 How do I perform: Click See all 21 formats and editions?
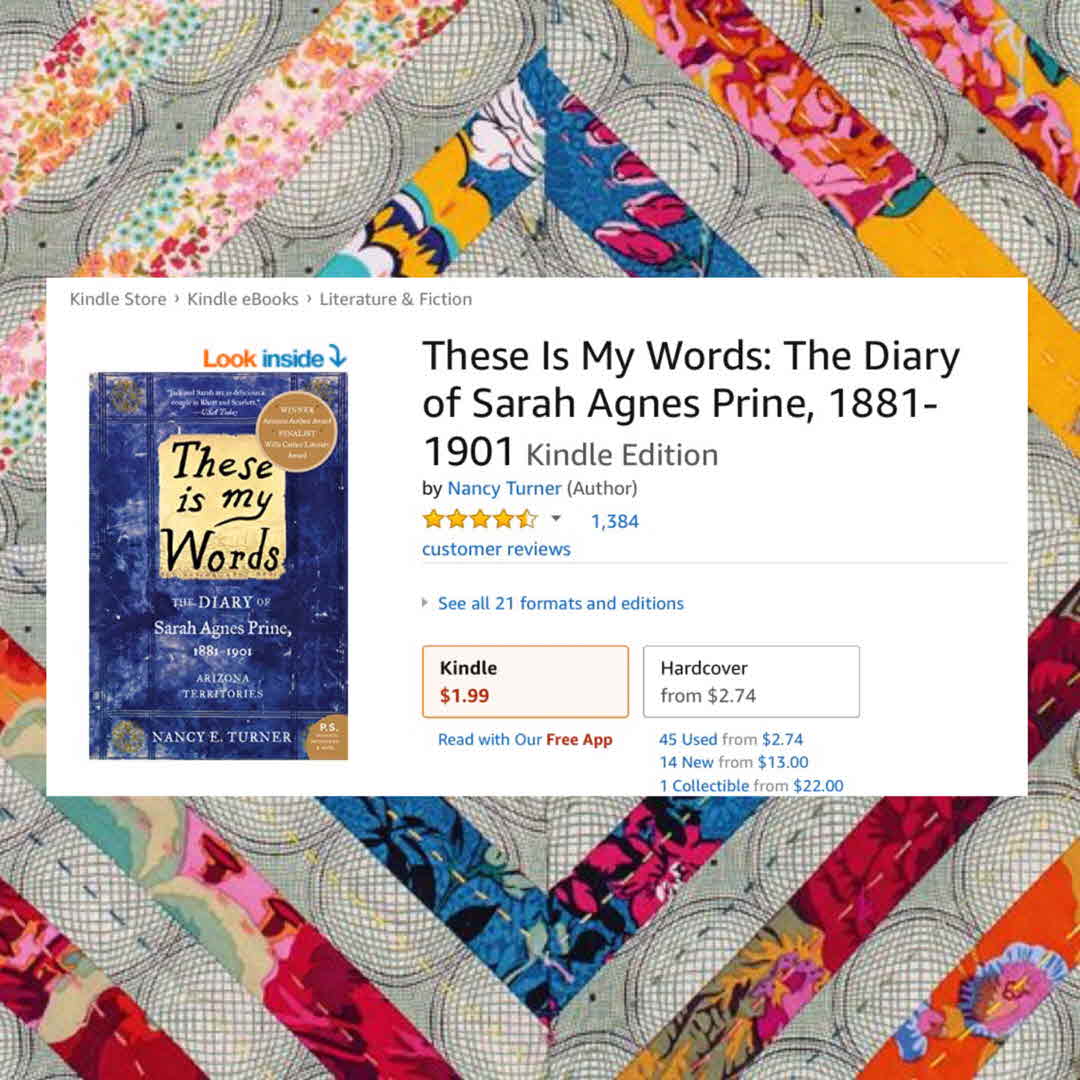point(561,603)
